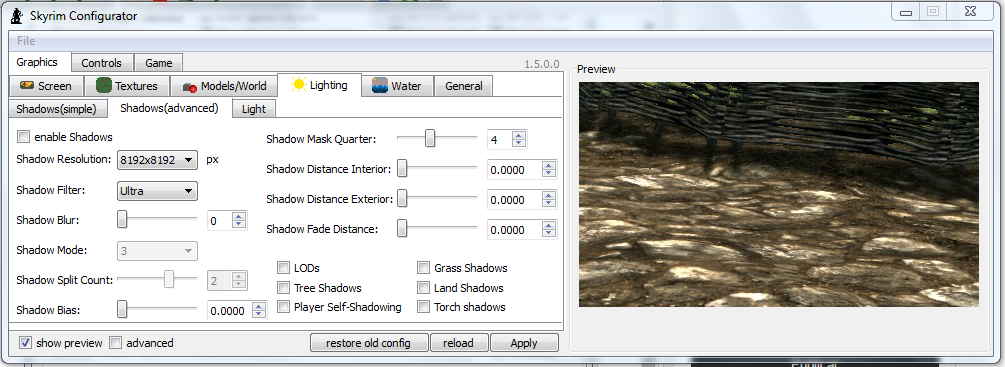Enable Grass Shadows option
Screen dimensions: 1005x367
[x=423, y=268]
